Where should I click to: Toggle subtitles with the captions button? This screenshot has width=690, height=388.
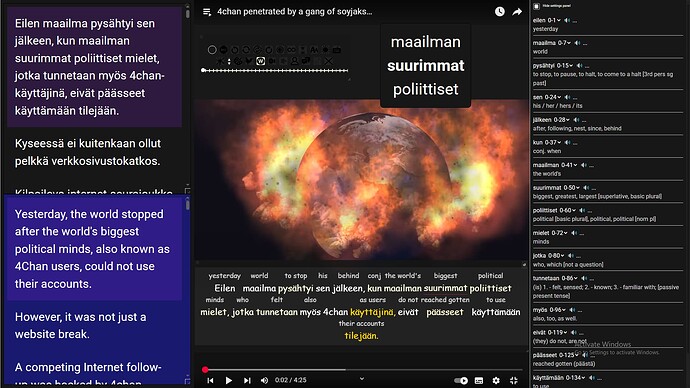click(479, 381)
